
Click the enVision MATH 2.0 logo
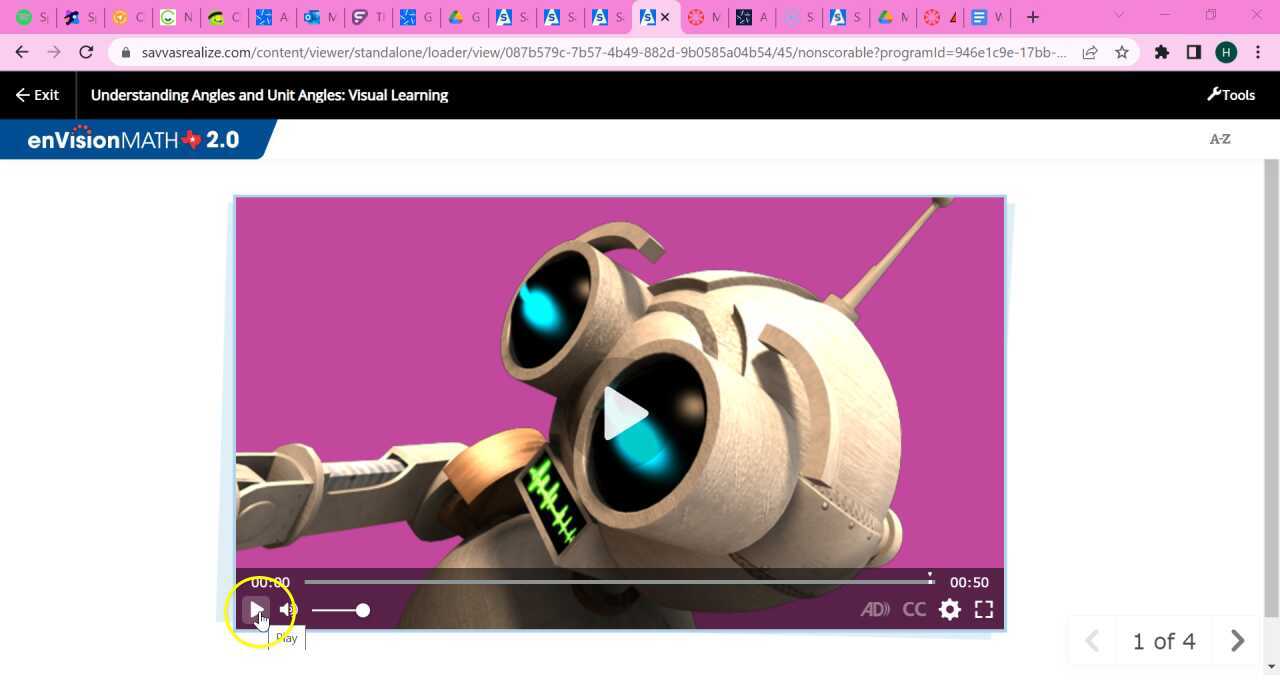[x=133, y=139]
